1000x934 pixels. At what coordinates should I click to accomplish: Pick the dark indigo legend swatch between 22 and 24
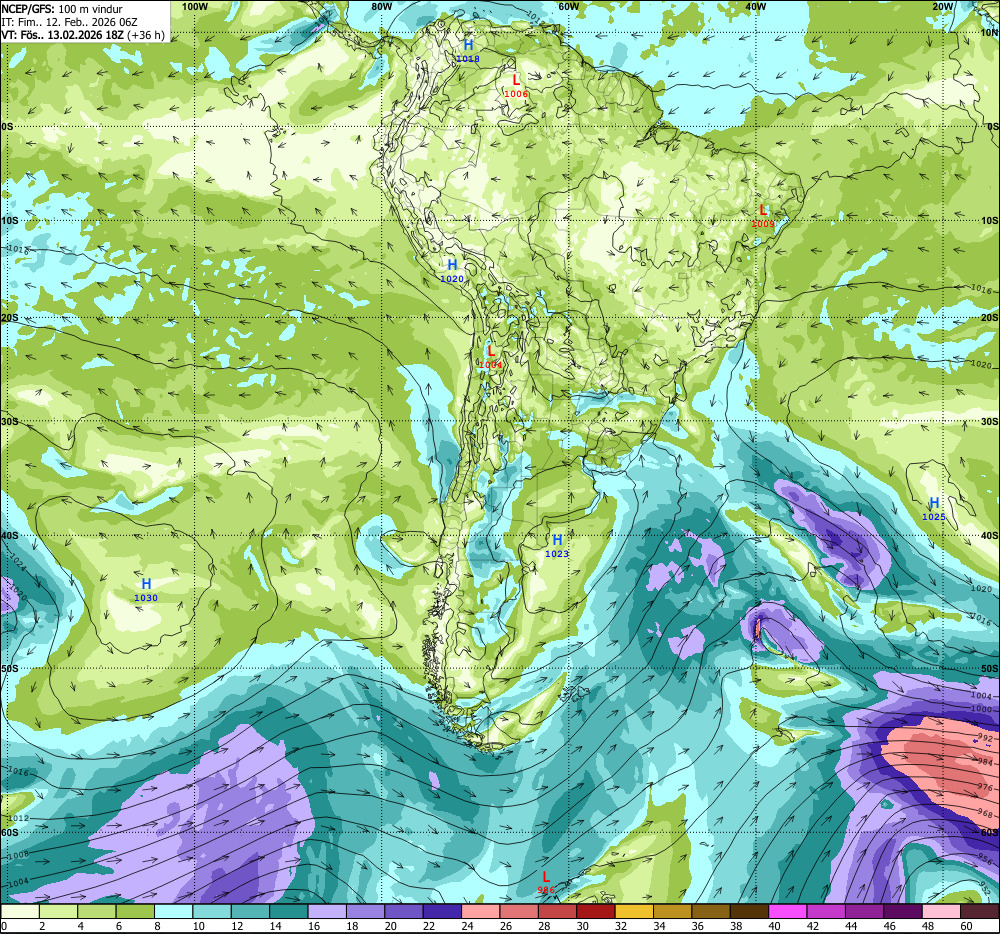click(442, 912)
